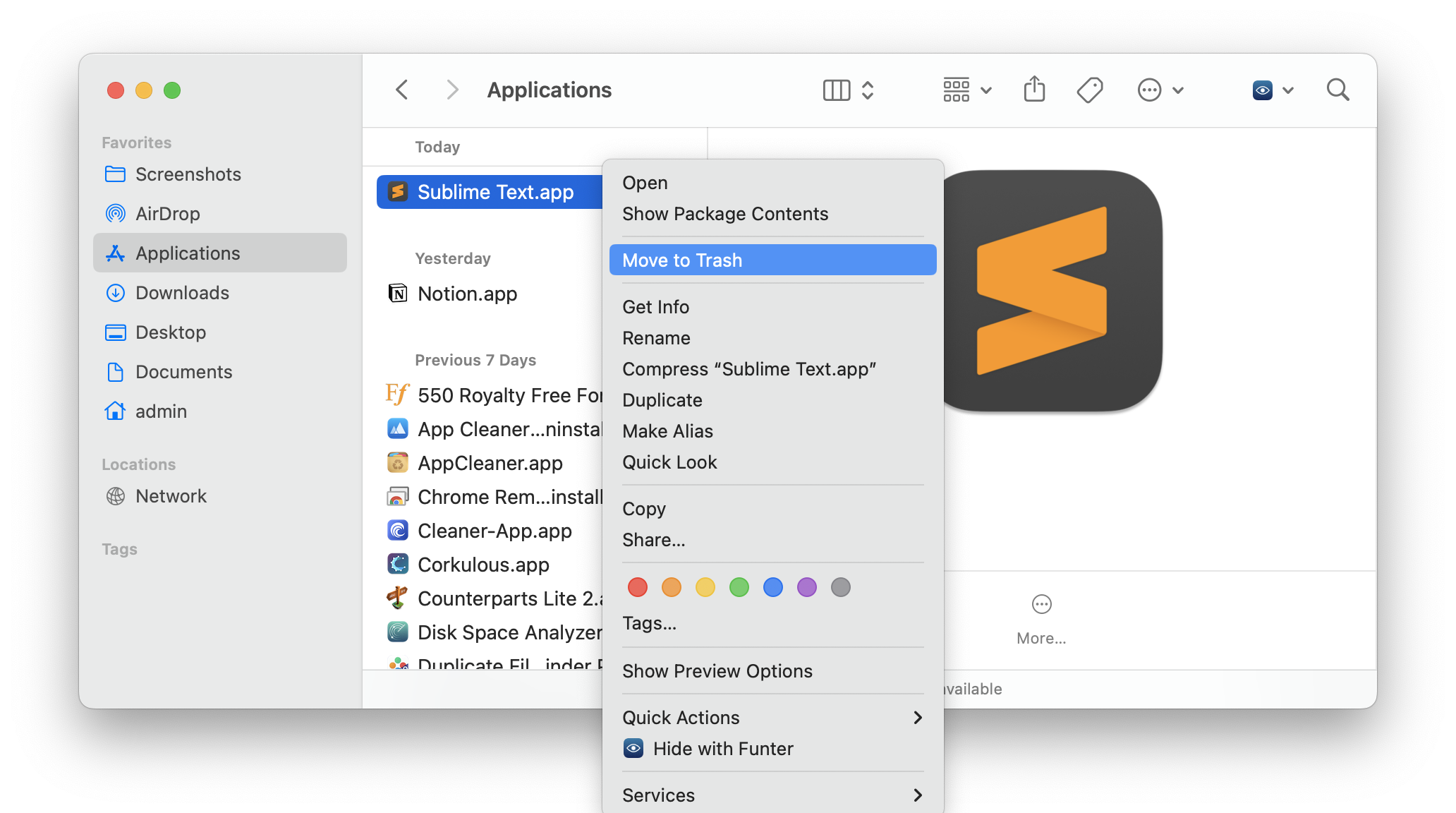Open the ellipsis action menu icon

tap(1150, 90)
